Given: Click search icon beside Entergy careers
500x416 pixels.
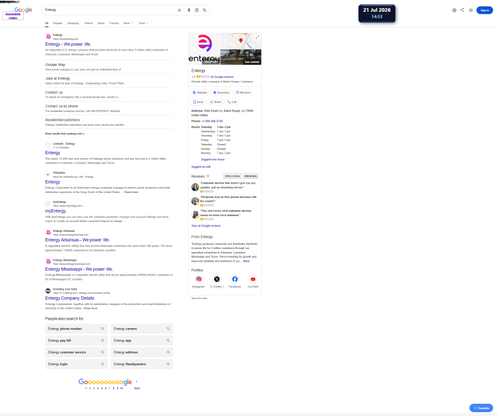Looking at the screenshot, I should (x=168, y=329).
